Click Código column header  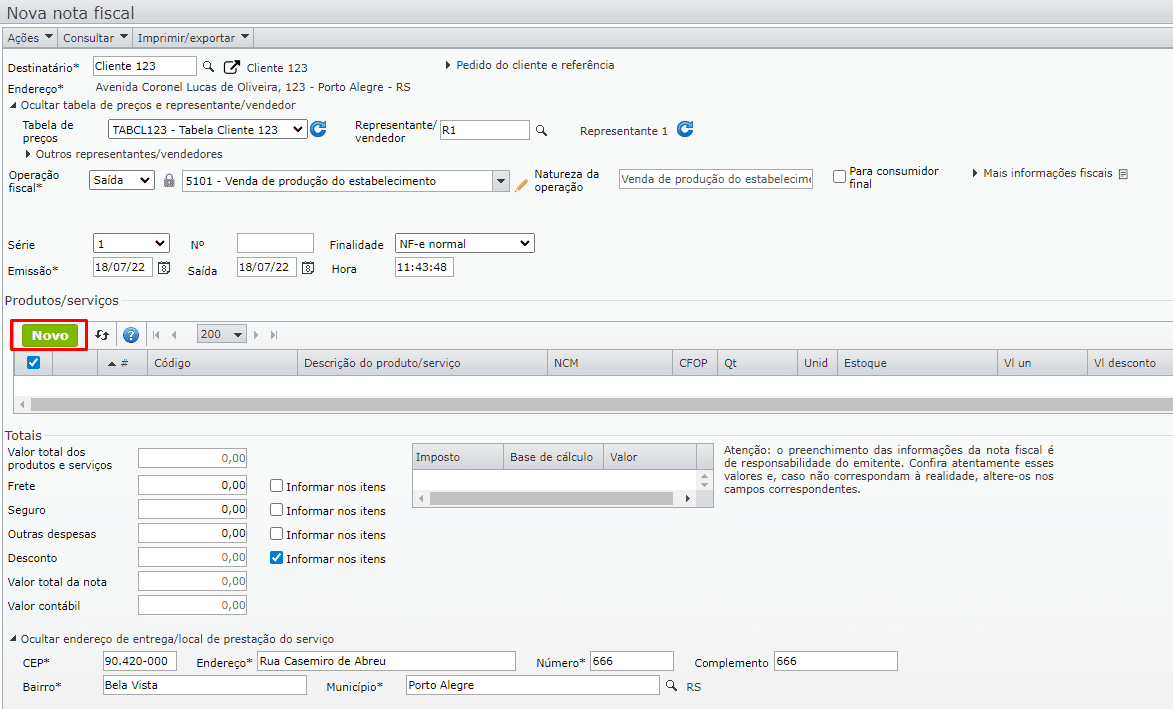(x=222, y=363)
